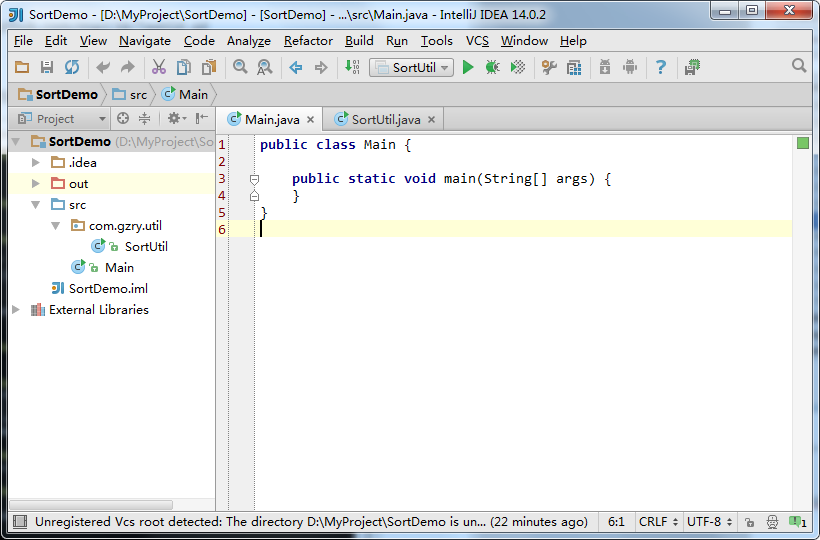Open the SDK Manager icon

click(x=605, y=67)
